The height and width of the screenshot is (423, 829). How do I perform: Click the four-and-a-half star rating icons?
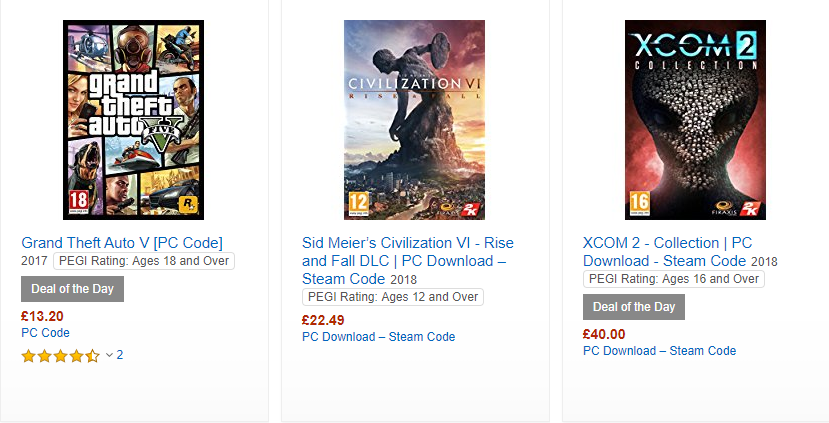coord(60,356)
